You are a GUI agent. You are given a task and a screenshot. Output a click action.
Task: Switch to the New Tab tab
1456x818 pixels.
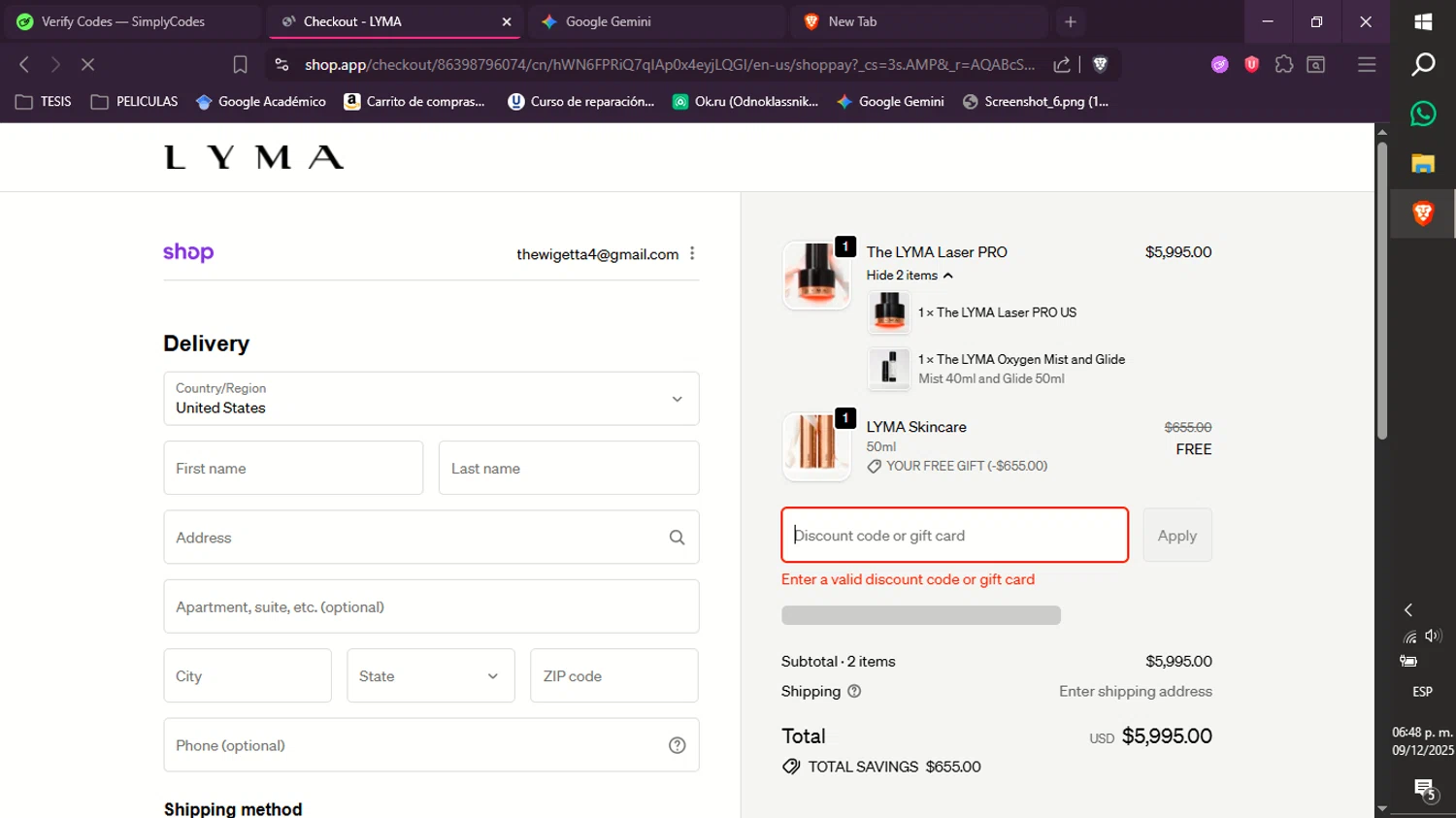pos(918,21)
